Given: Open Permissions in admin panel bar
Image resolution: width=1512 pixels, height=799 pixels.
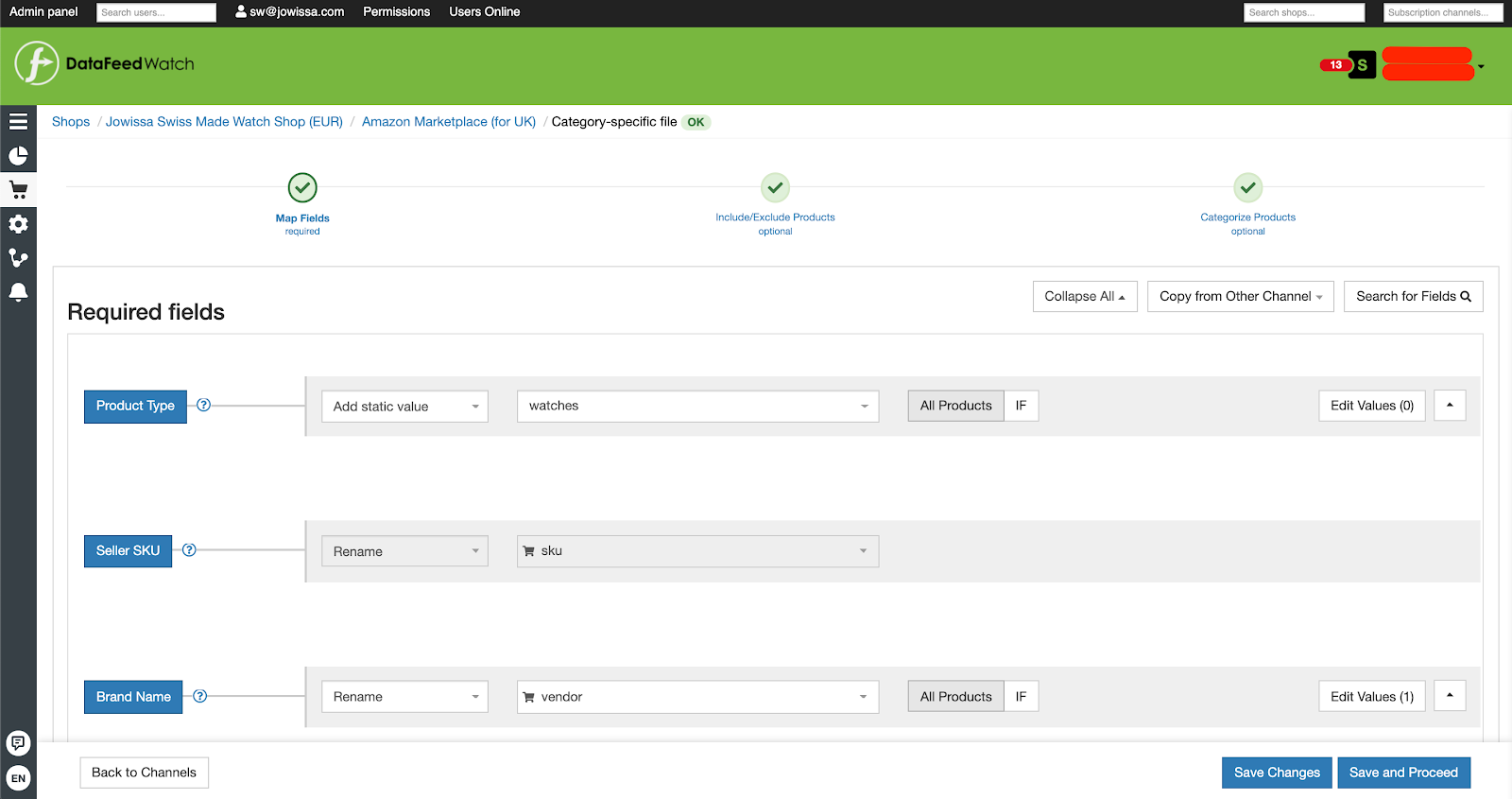Looking at the screenshot, I should point(396,12).
